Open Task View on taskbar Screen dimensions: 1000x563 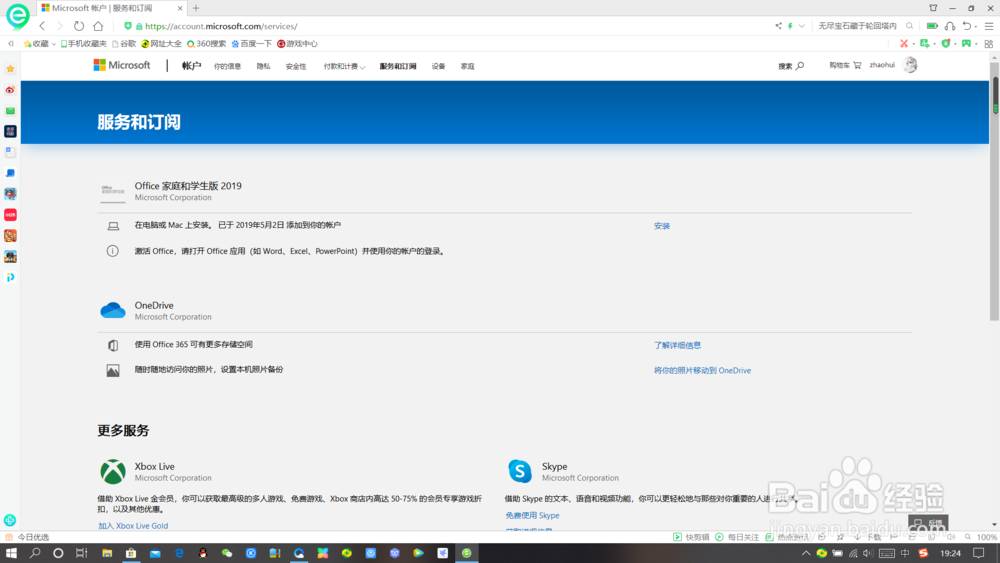pos(82,553)
